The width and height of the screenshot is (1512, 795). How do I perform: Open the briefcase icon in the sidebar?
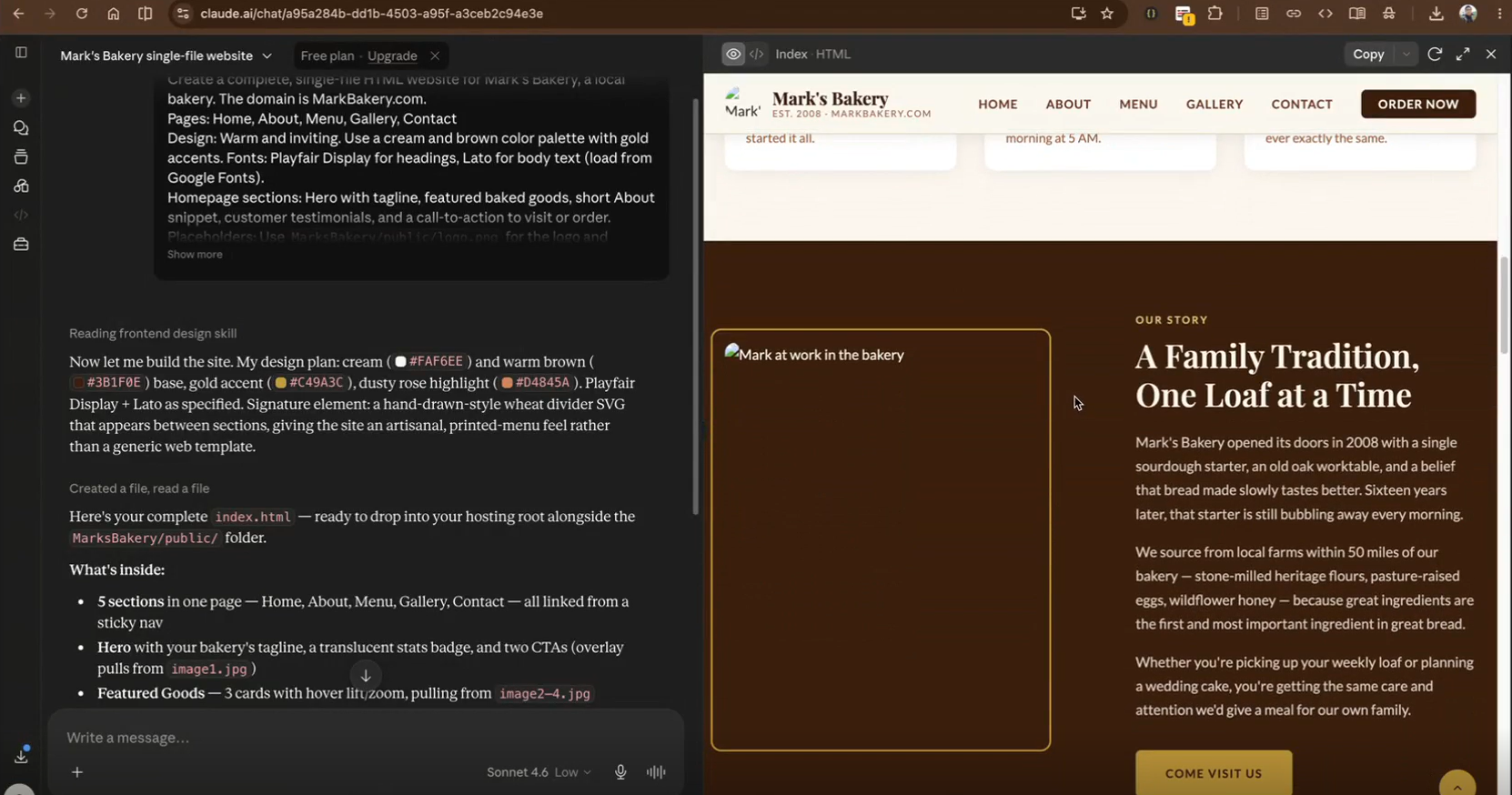[x=21, y=244]
